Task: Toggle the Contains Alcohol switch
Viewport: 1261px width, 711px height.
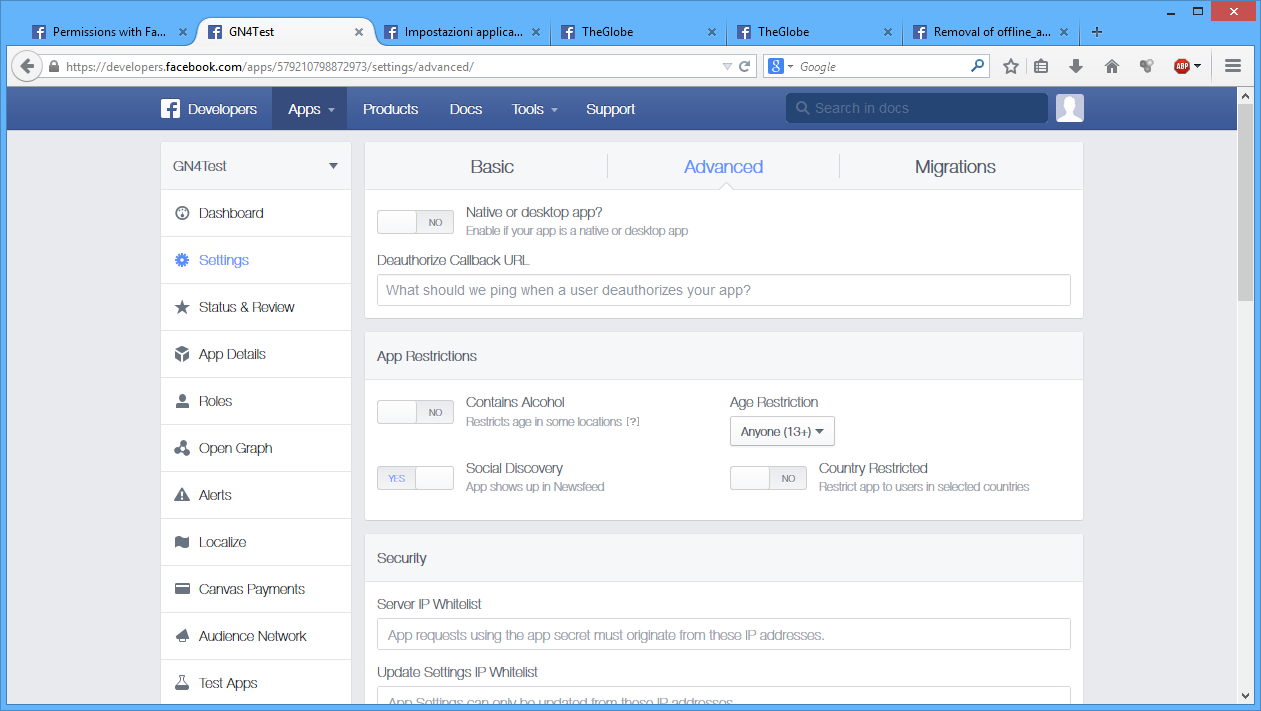Action: [415, 412]
